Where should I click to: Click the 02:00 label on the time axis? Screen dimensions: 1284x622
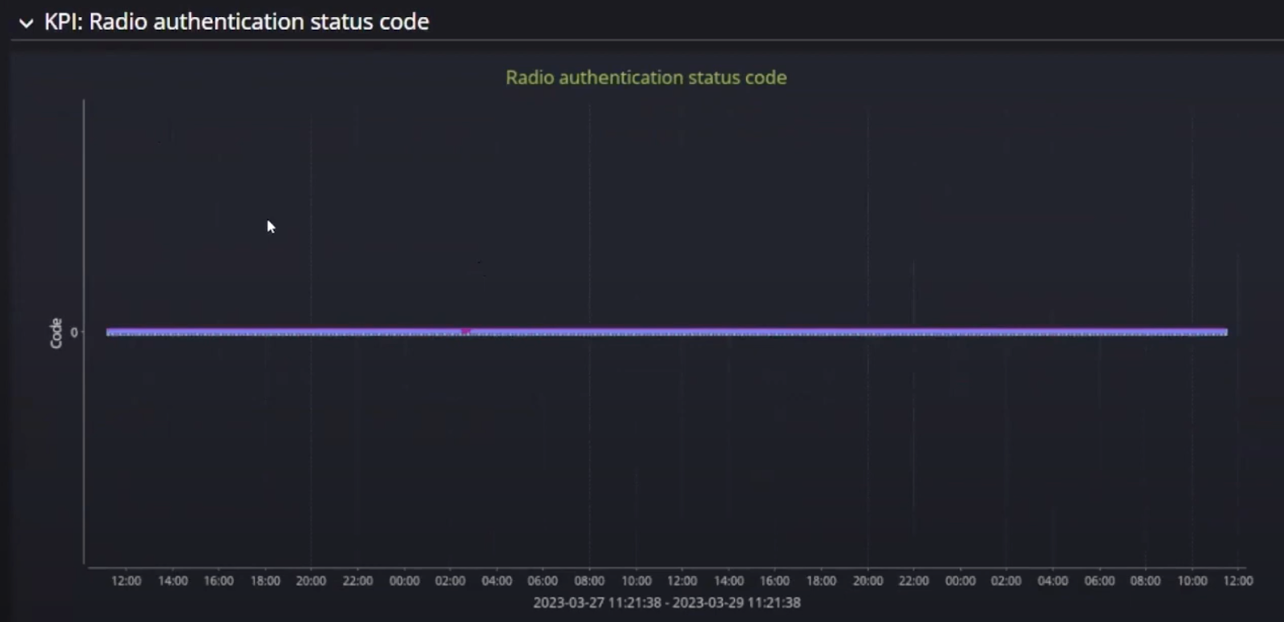(x=450, y=580)
